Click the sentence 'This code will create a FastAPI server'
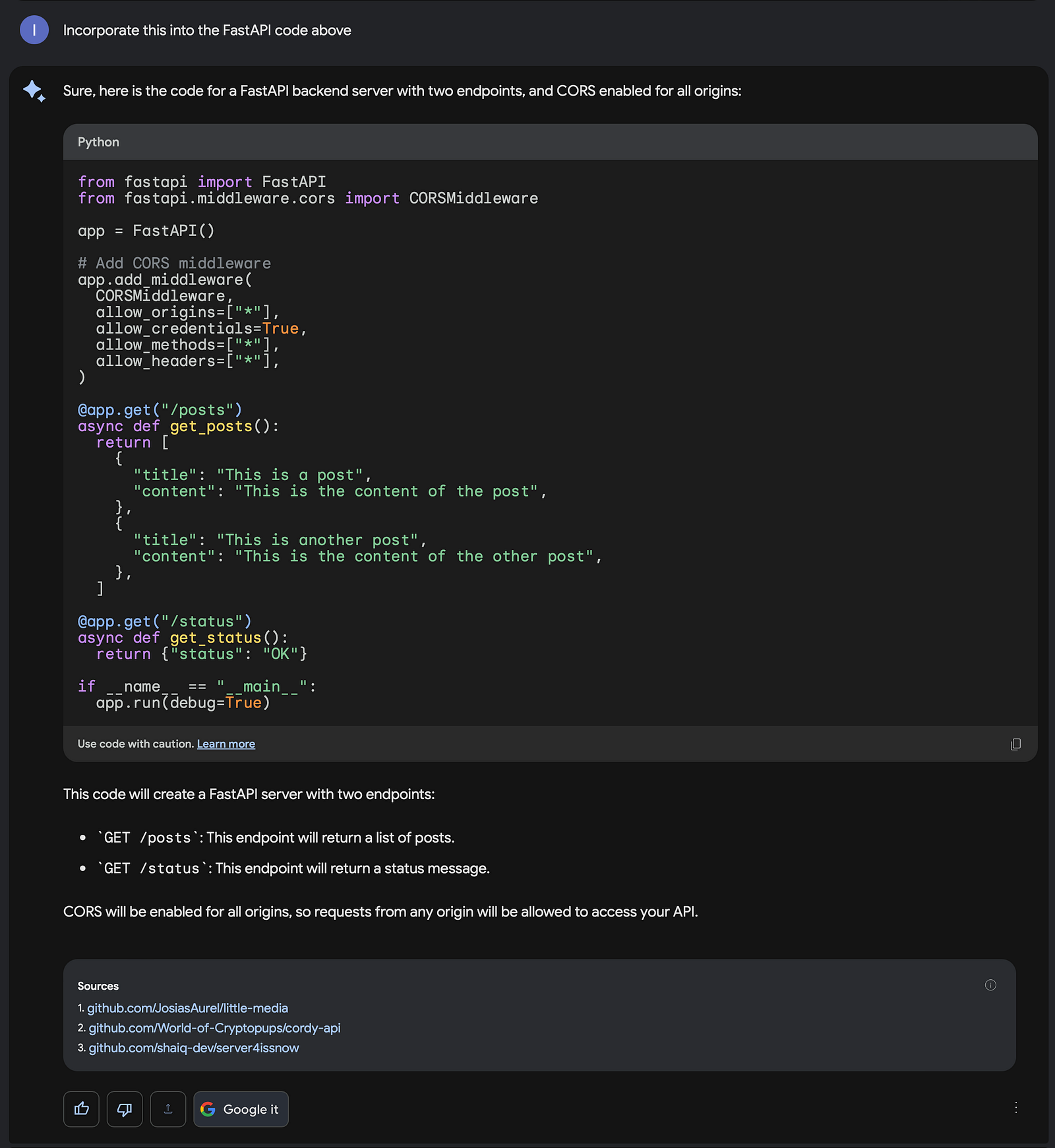 (x=249, y=794)
